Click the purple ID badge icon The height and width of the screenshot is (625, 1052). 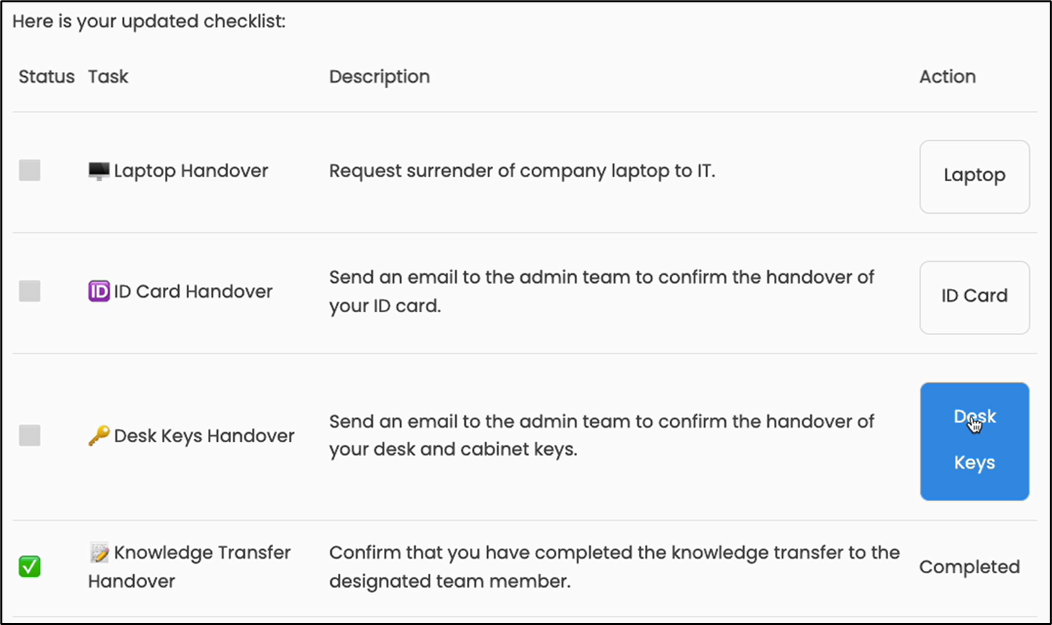(x=98, y=292)
